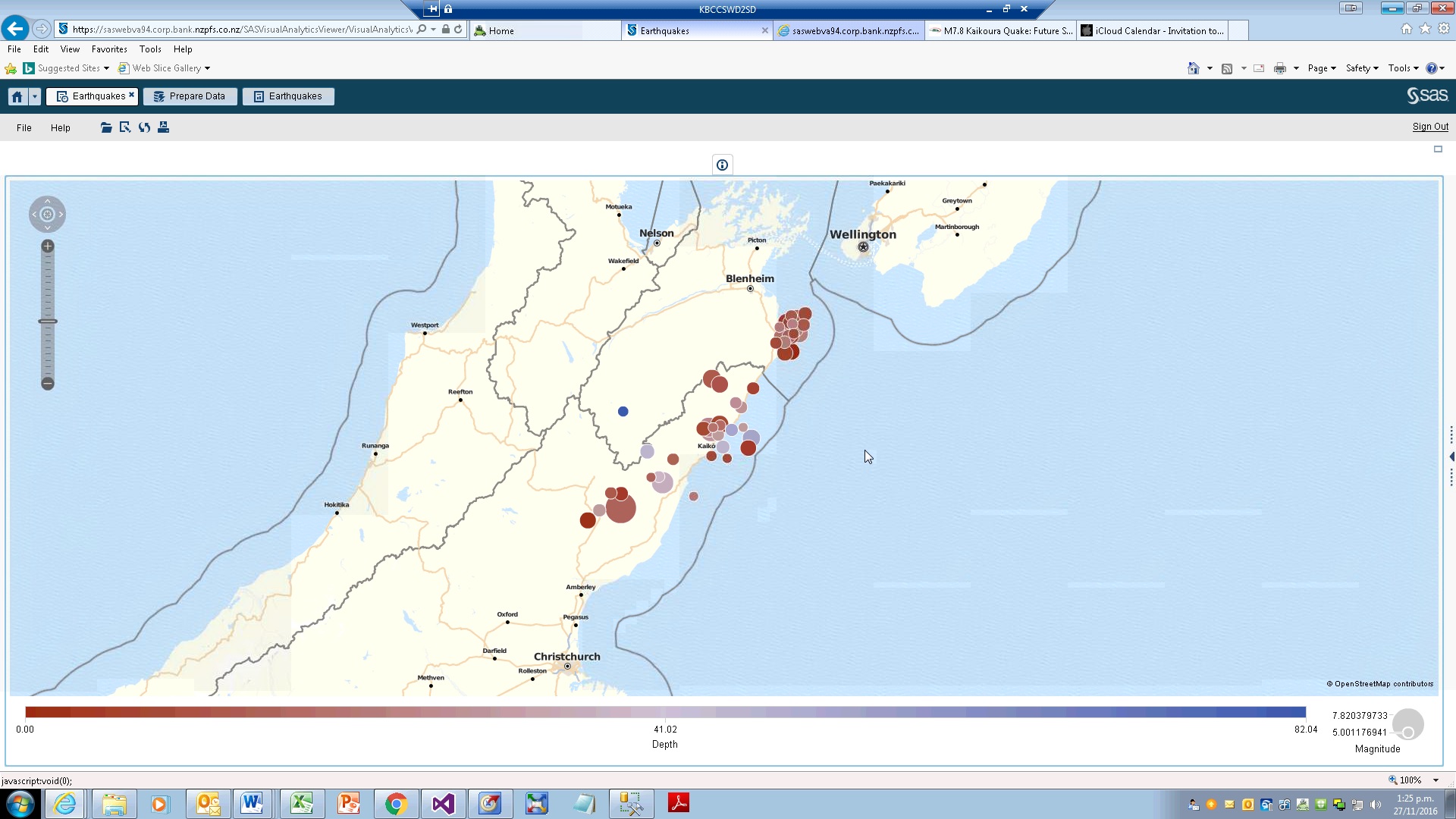
Task: Switch to the Home browser tab
Action: [x=544, y=31]
